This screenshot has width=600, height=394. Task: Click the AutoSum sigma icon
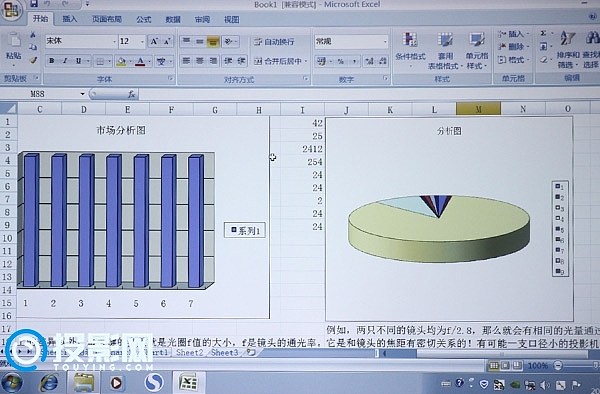pyautogui.click(x=543, y=34)
